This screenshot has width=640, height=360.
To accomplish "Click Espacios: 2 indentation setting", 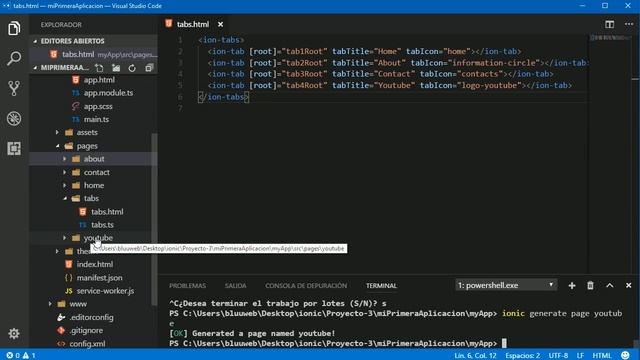I will coord(522,356).
